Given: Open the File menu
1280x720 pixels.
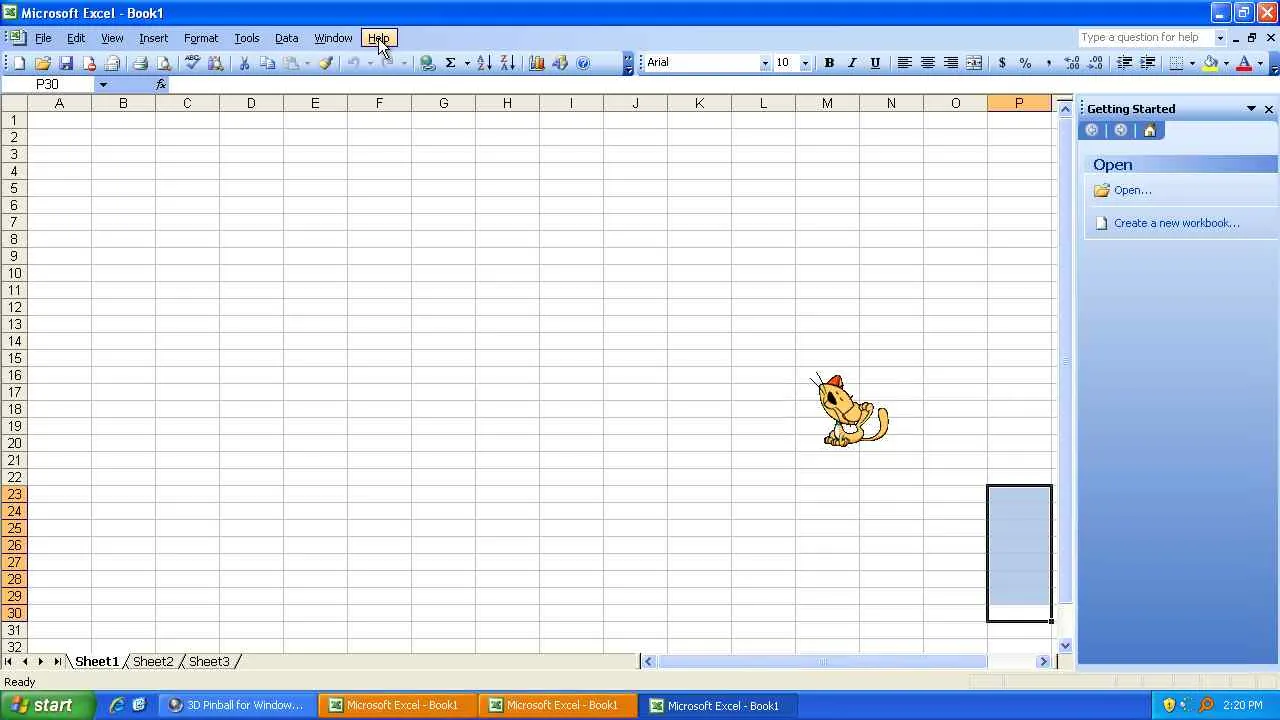Looking at the screenshot, I should pyautogui.click(x=43, y=38).
